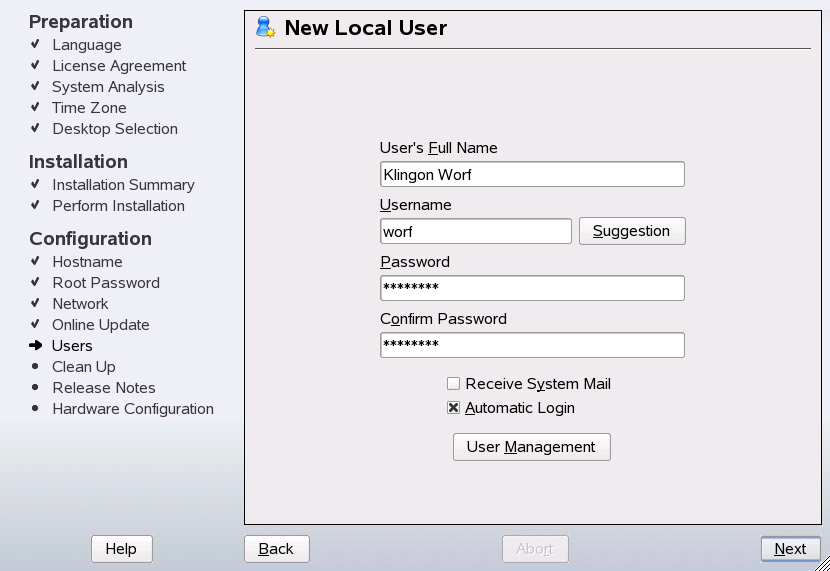Click the Confirm Password field

click(532, 346)
